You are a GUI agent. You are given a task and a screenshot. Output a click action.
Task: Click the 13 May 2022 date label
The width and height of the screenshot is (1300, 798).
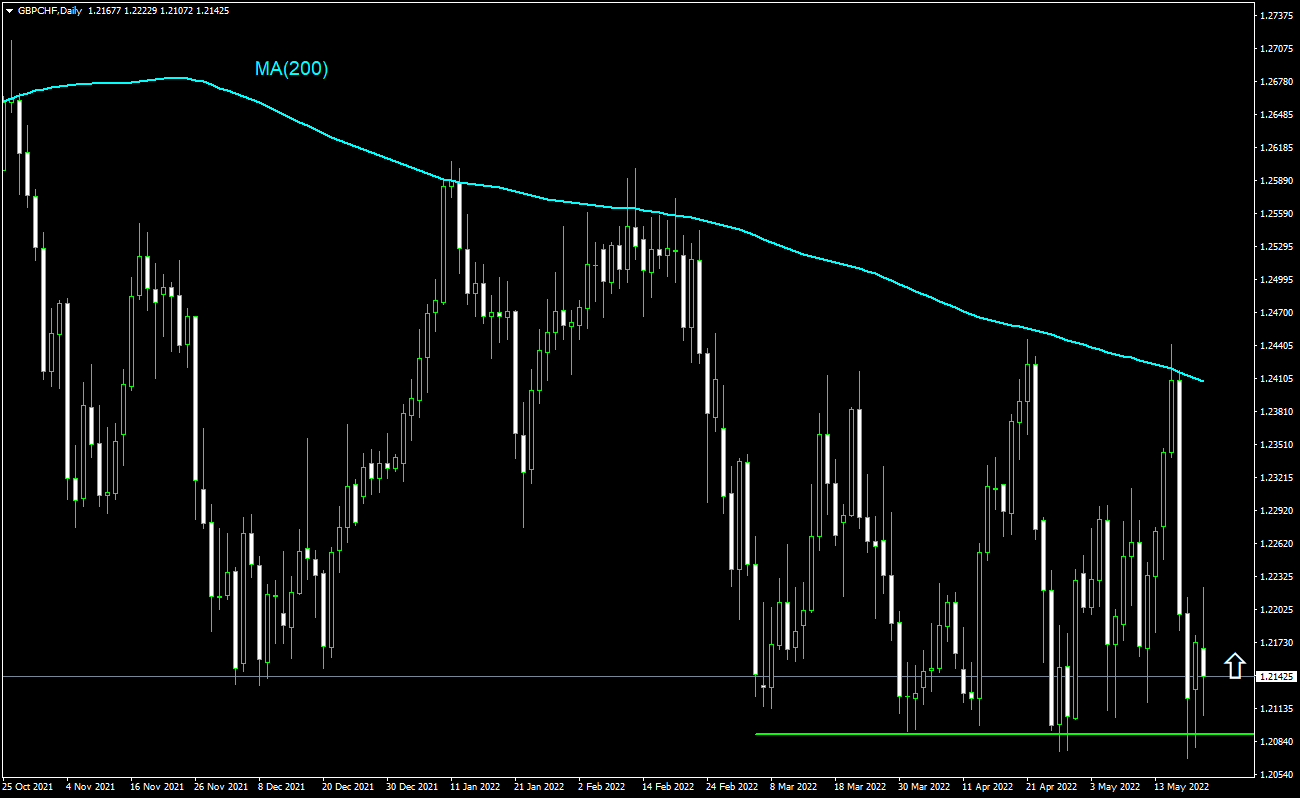(x=1181, y=787)
